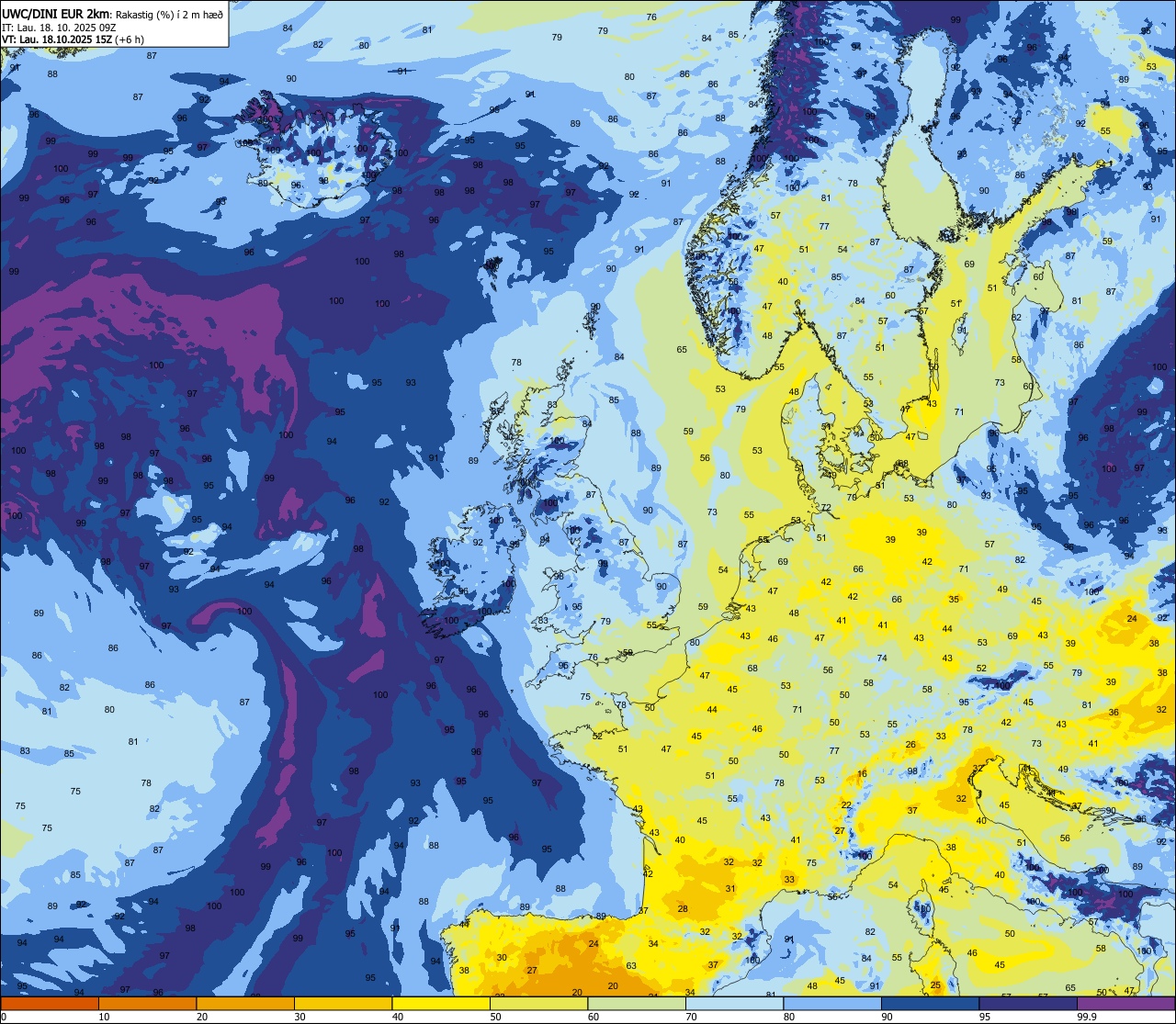
Task: Click the 60–70% light green legend swatch
Action: pyautogui.click(x=637, y=1003)
